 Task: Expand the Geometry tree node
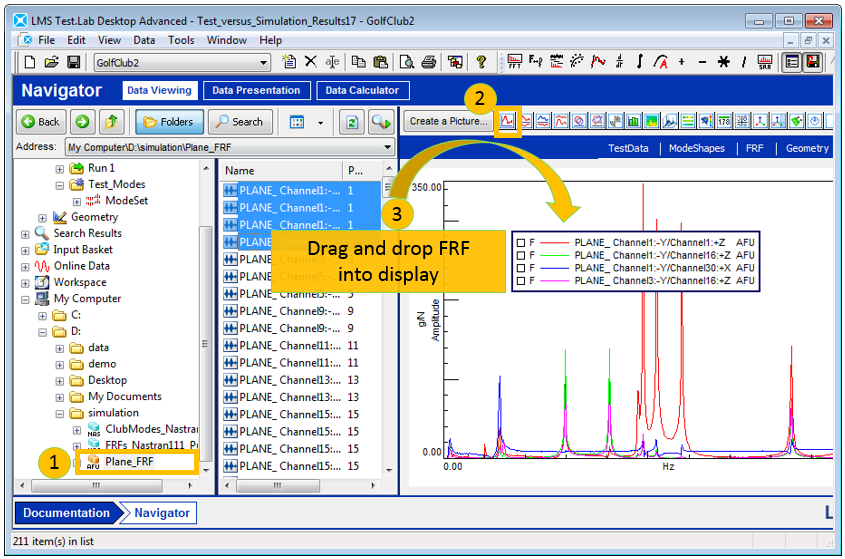(x=43, y=217)
